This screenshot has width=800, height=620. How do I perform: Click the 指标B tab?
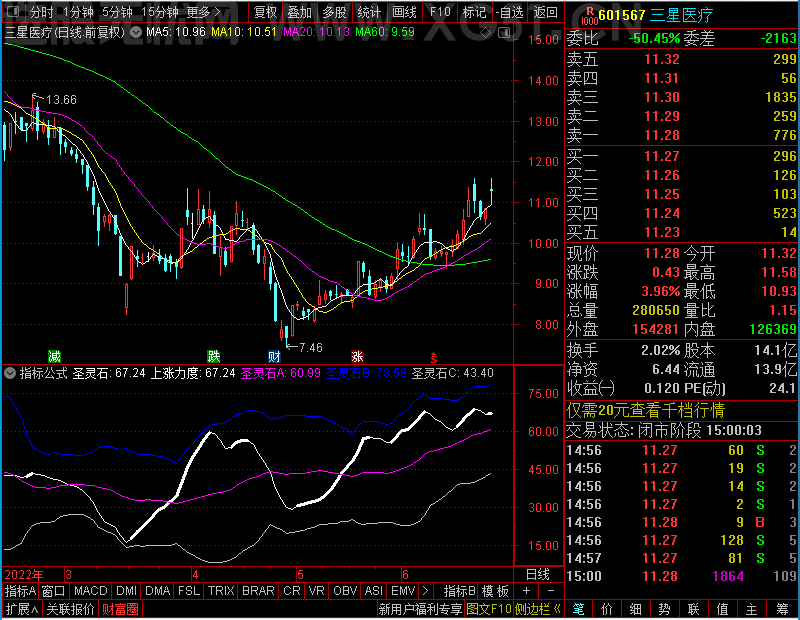pos(459,591)
